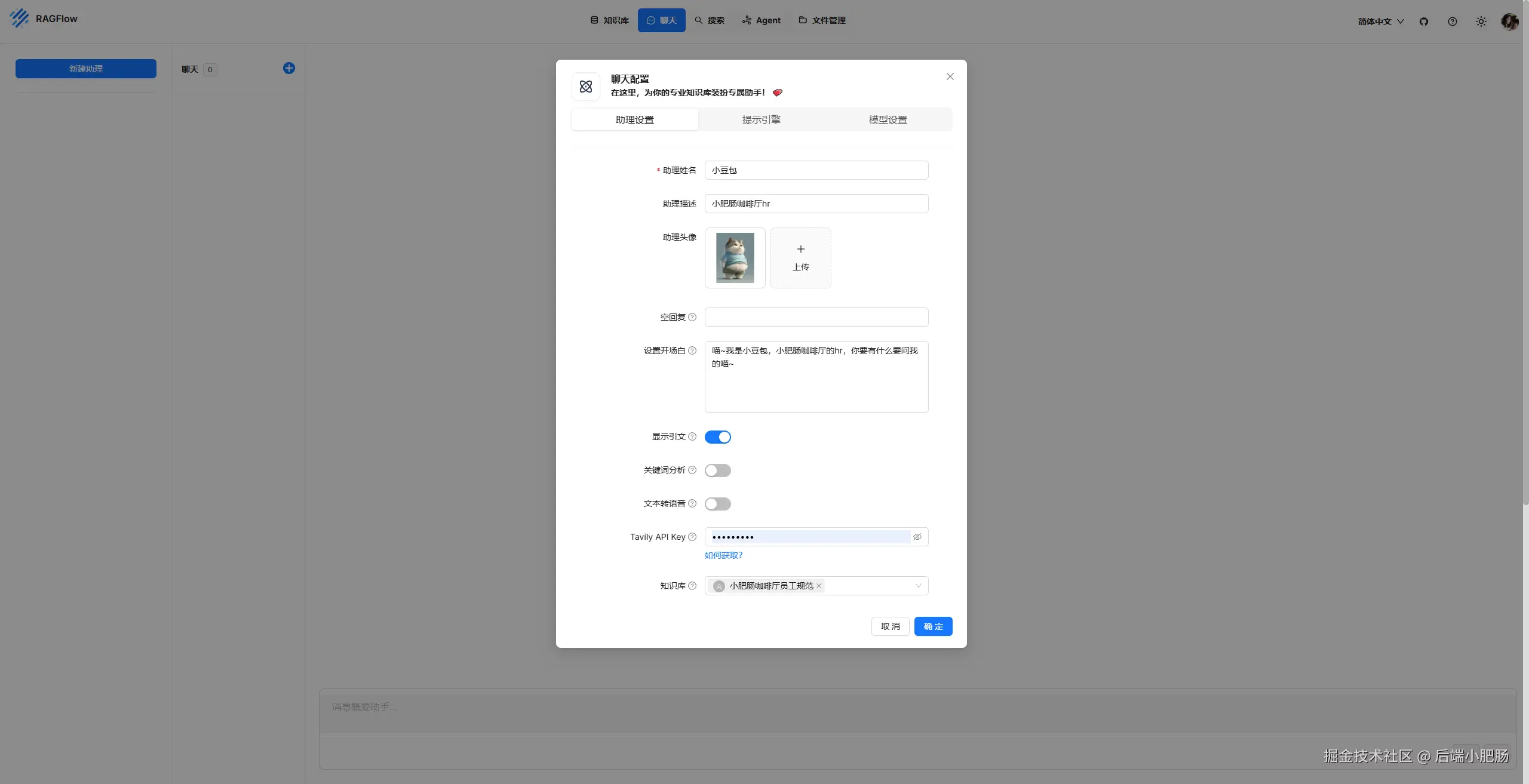Turn on the 文本转语音 switch
This screenshot has width=1529, height=784.
coord(717,504)
